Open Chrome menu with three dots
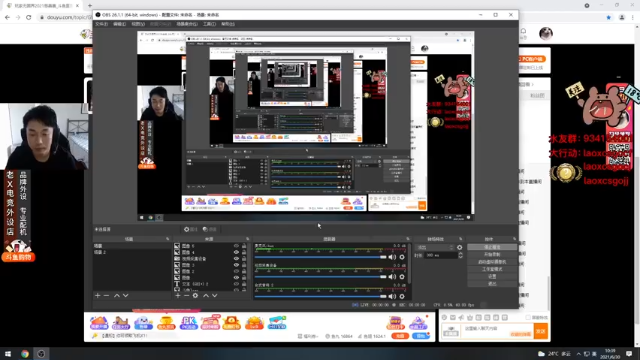The width and height of the screenshot is (640, 360). tap(633, 18)
